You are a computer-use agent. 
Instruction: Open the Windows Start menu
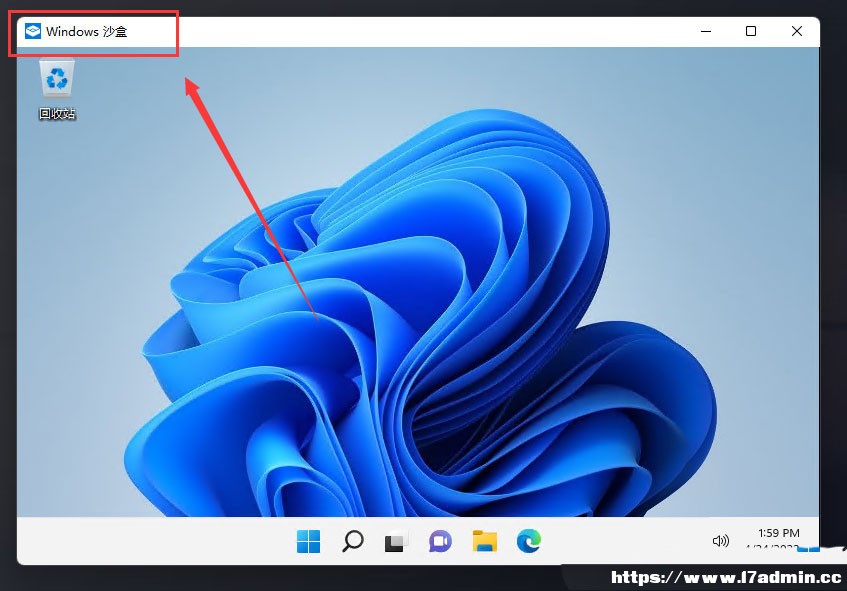click(x=308, y=541)
